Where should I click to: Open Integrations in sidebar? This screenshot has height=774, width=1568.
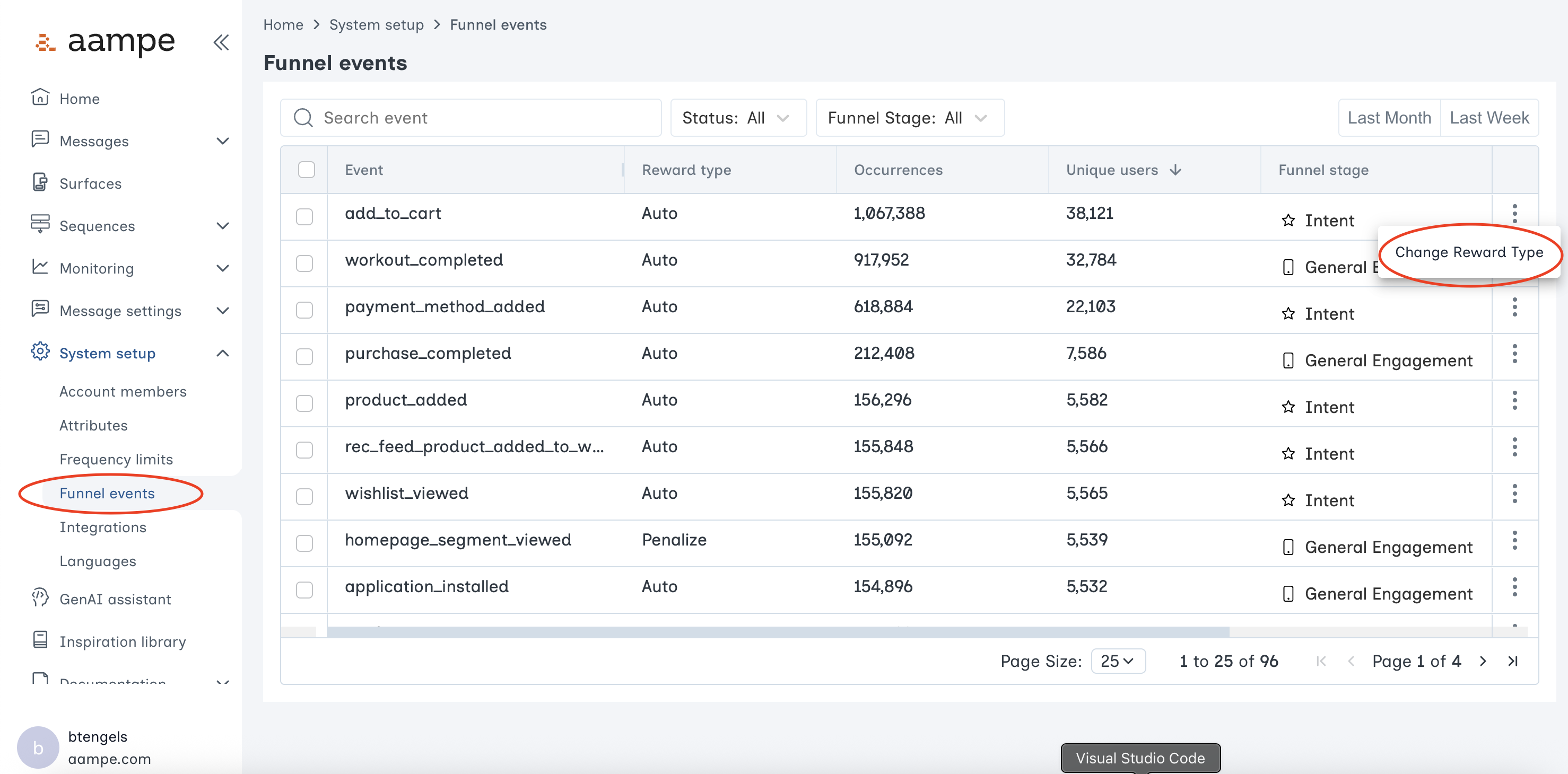103,527
